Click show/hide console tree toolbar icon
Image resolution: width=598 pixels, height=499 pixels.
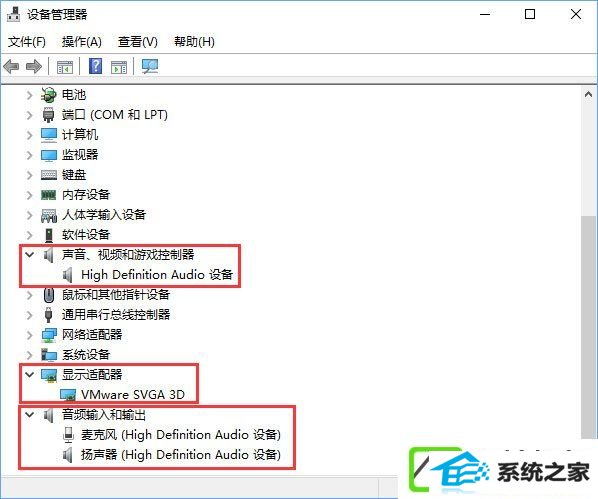pyautogui.click(x=65, y=67)
